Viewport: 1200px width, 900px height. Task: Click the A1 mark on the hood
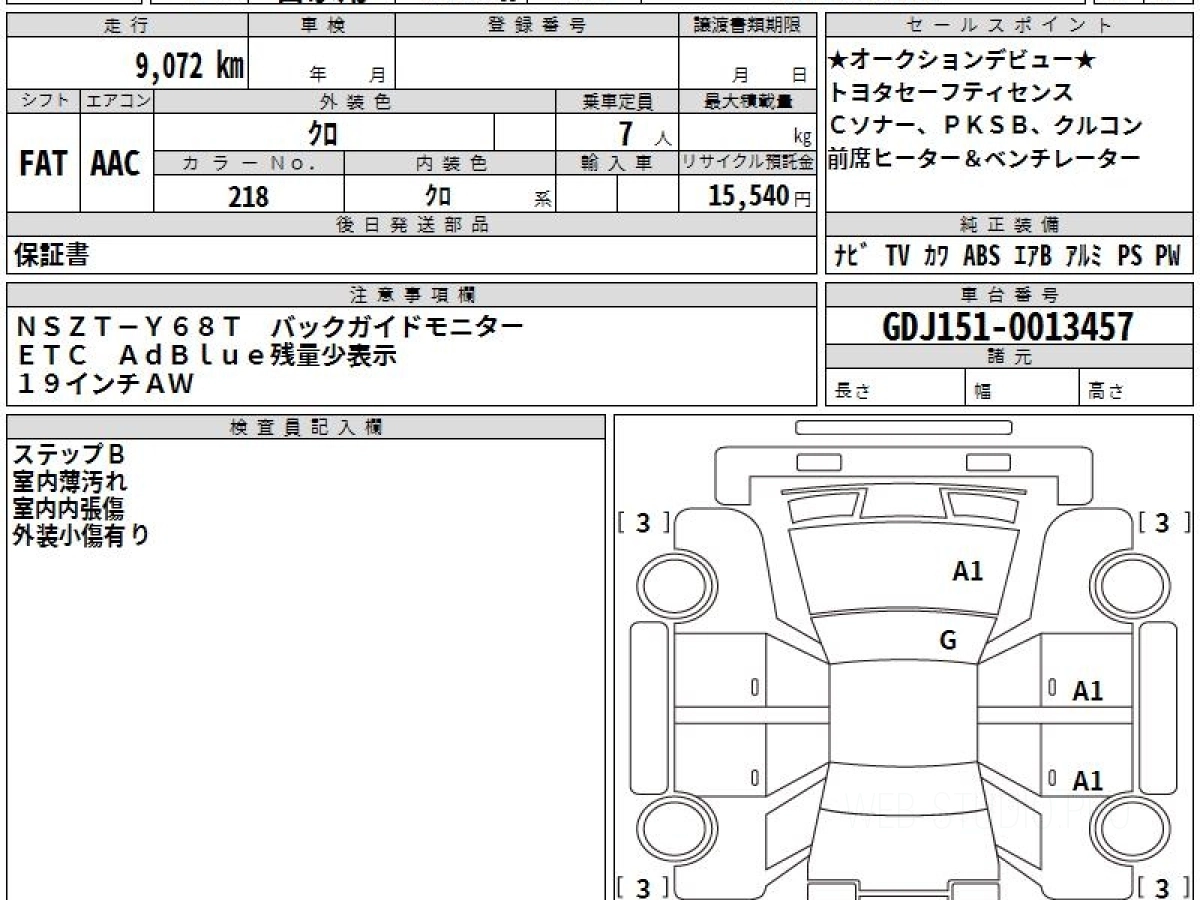point(967,571)
